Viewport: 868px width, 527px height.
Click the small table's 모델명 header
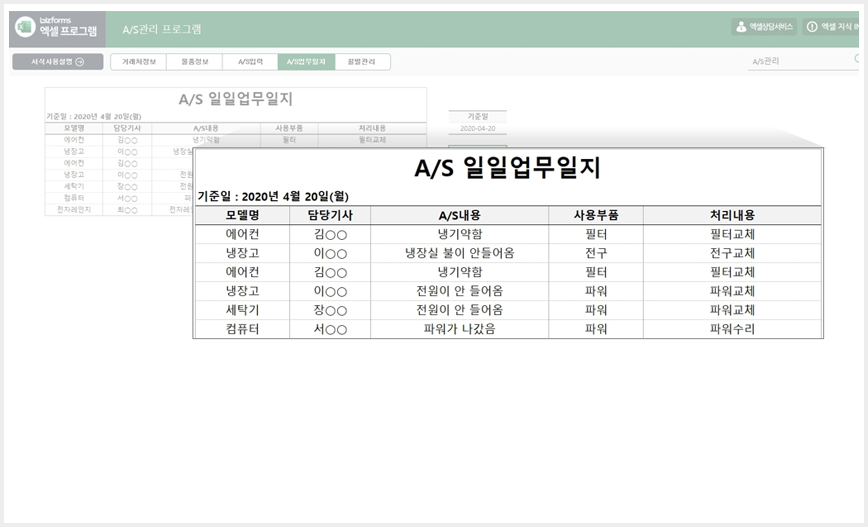coord(74,128)
